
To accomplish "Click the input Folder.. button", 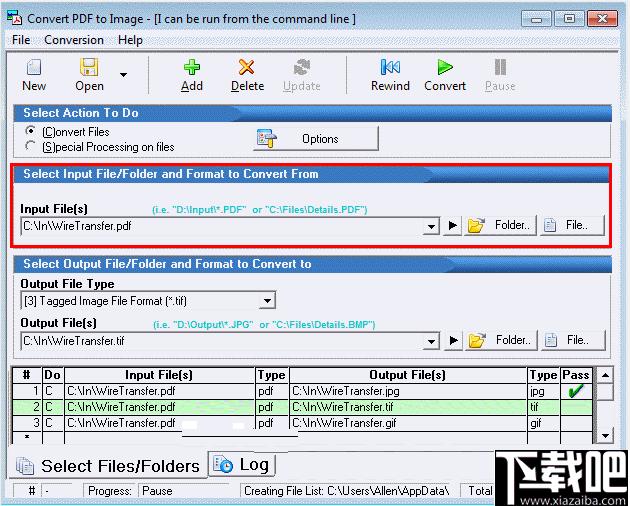I will click(502, 226).
